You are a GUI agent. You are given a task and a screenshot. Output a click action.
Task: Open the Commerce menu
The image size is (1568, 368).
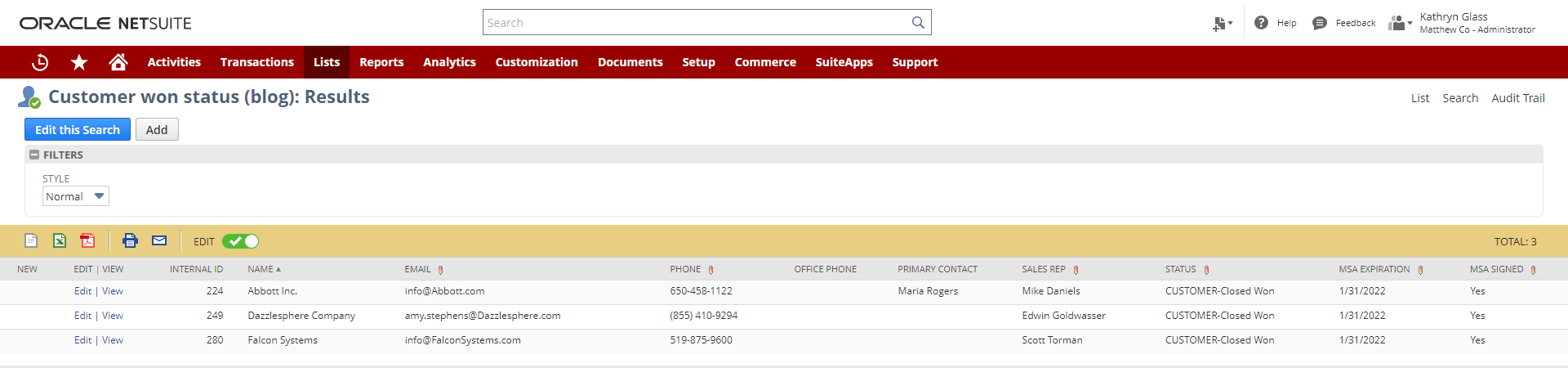pyautogui.click(x=765, y=62)
